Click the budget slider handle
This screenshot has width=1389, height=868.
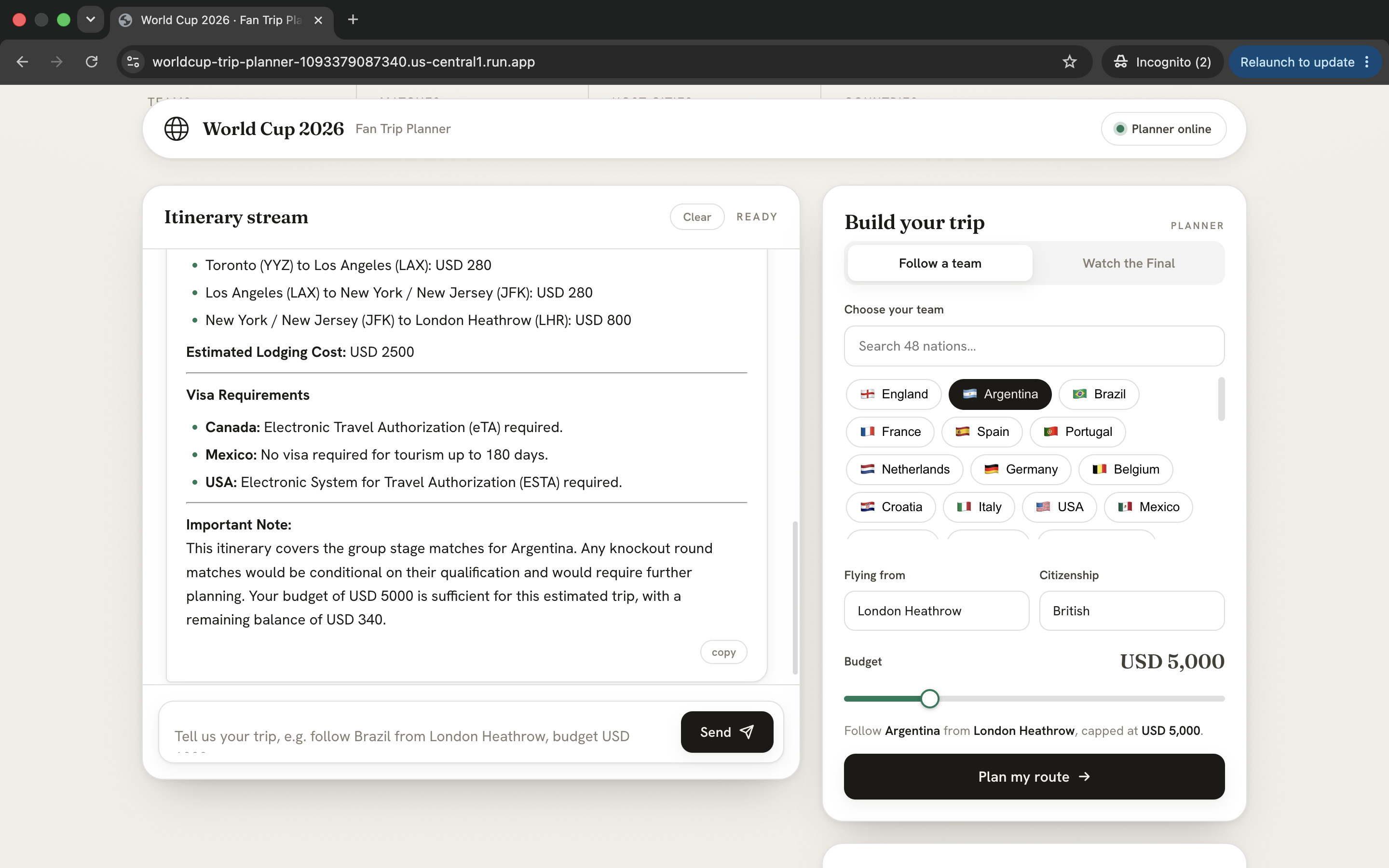tap(929, 699)
